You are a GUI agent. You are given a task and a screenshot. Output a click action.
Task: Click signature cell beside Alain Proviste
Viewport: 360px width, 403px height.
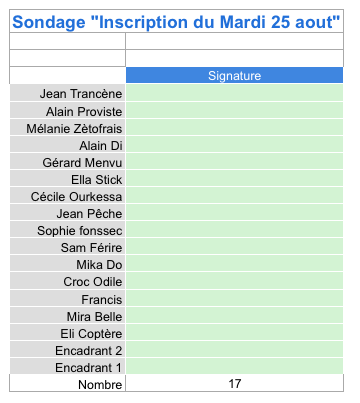coord(234,110)
